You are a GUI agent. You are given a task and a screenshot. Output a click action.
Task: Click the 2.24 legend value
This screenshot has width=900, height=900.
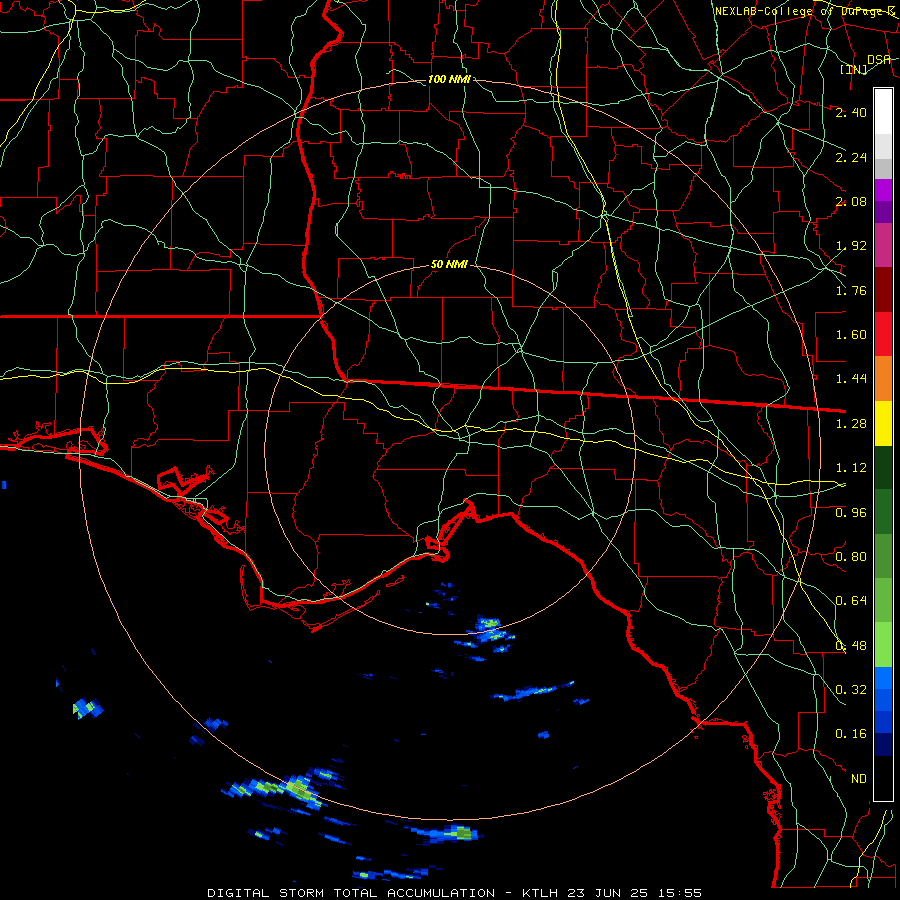click(851, 157)
